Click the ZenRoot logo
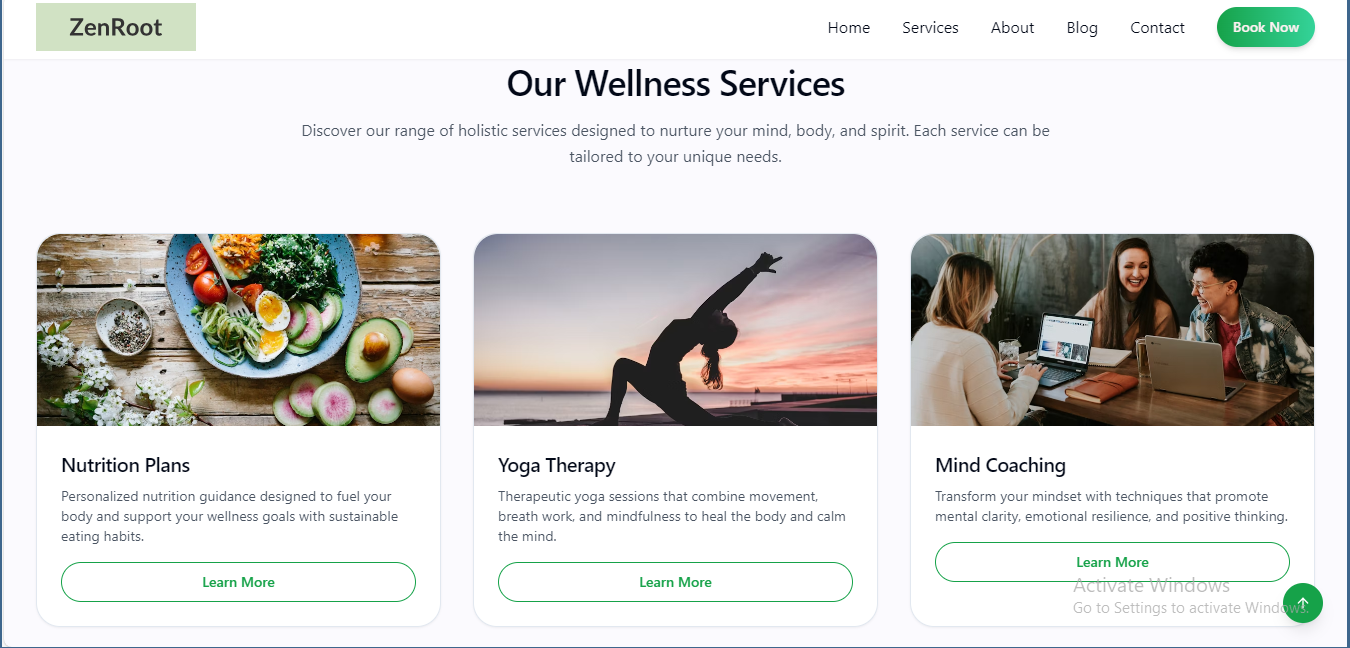Screen dimensions: 1350x648 116,27
